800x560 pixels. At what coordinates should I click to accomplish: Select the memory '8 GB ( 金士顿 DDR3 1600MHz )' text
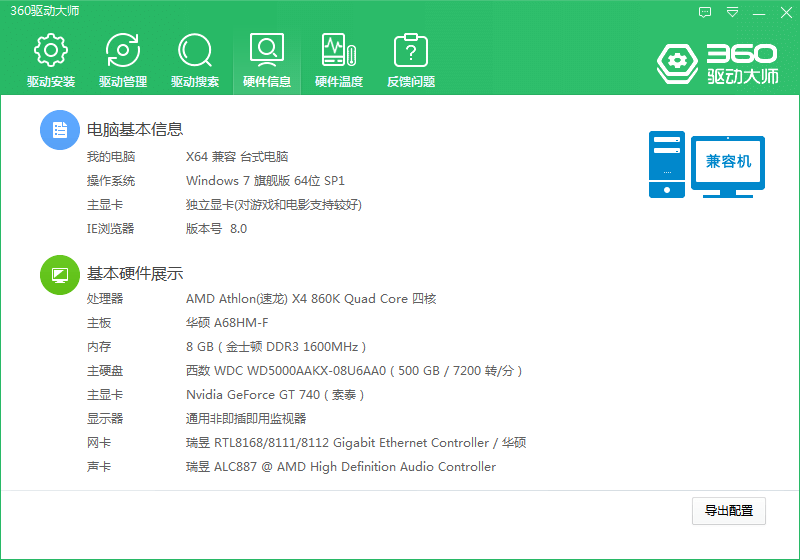[x=276, y=347]
